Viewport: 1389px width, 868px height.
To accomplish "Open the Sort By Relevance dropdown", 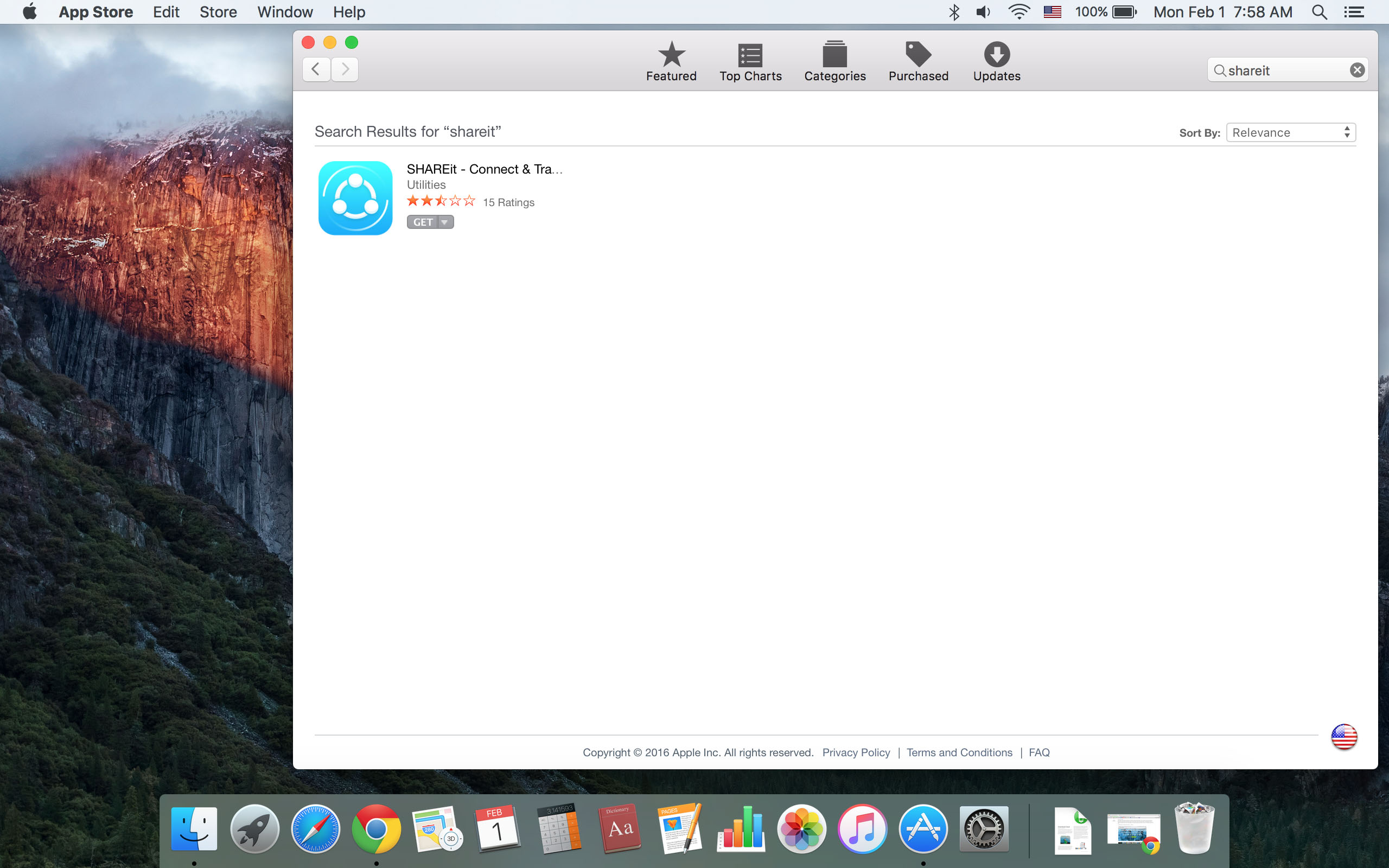I will pos(1290,132).
